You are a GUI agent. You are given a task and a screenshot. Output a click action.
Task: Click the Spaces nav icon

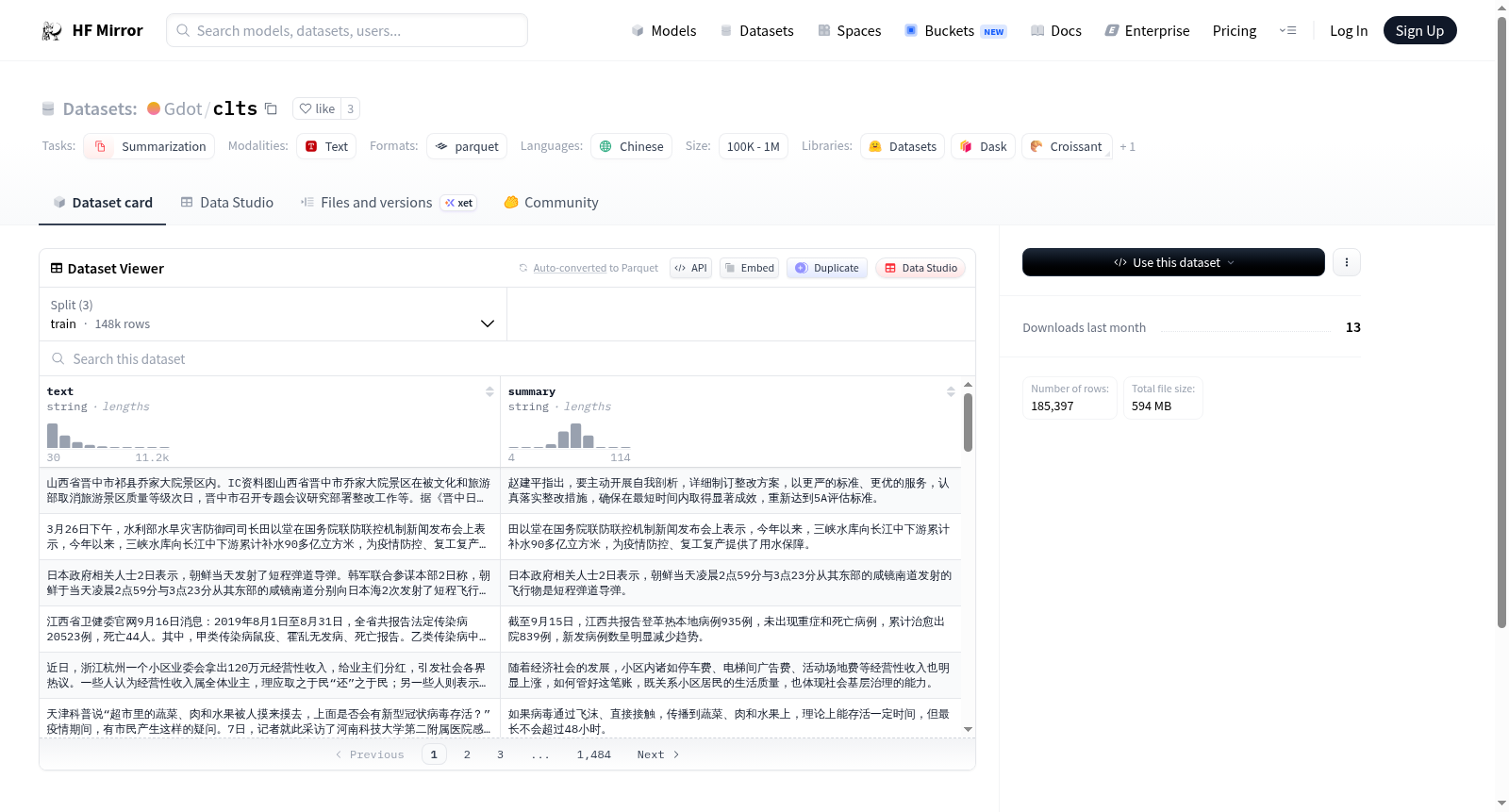(x=824, y=31)
